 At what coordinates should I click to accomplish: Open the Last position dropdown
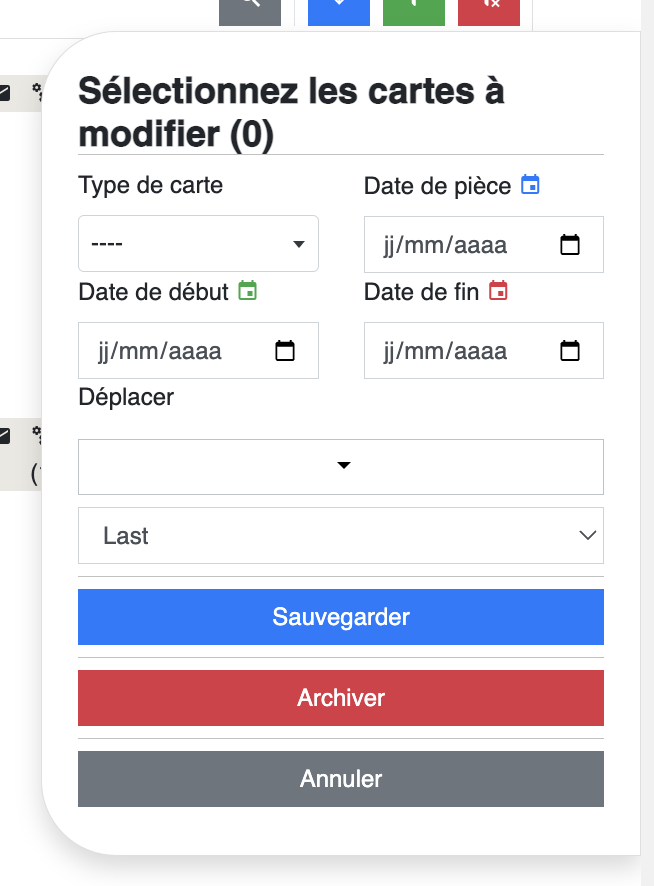(341, 535)
